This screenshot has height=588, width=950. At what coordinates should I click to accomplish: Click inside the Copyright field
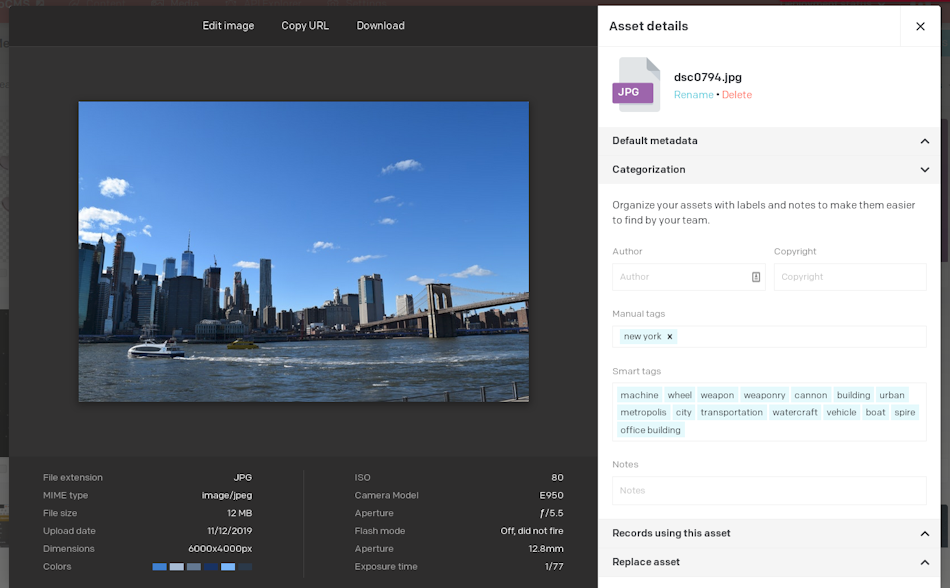[850, 277]
